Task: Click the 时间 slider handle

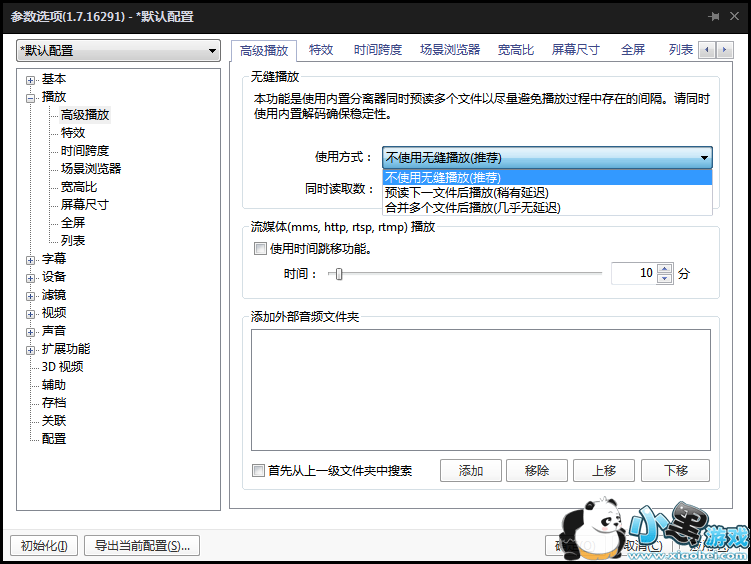Action: (339, 274)
